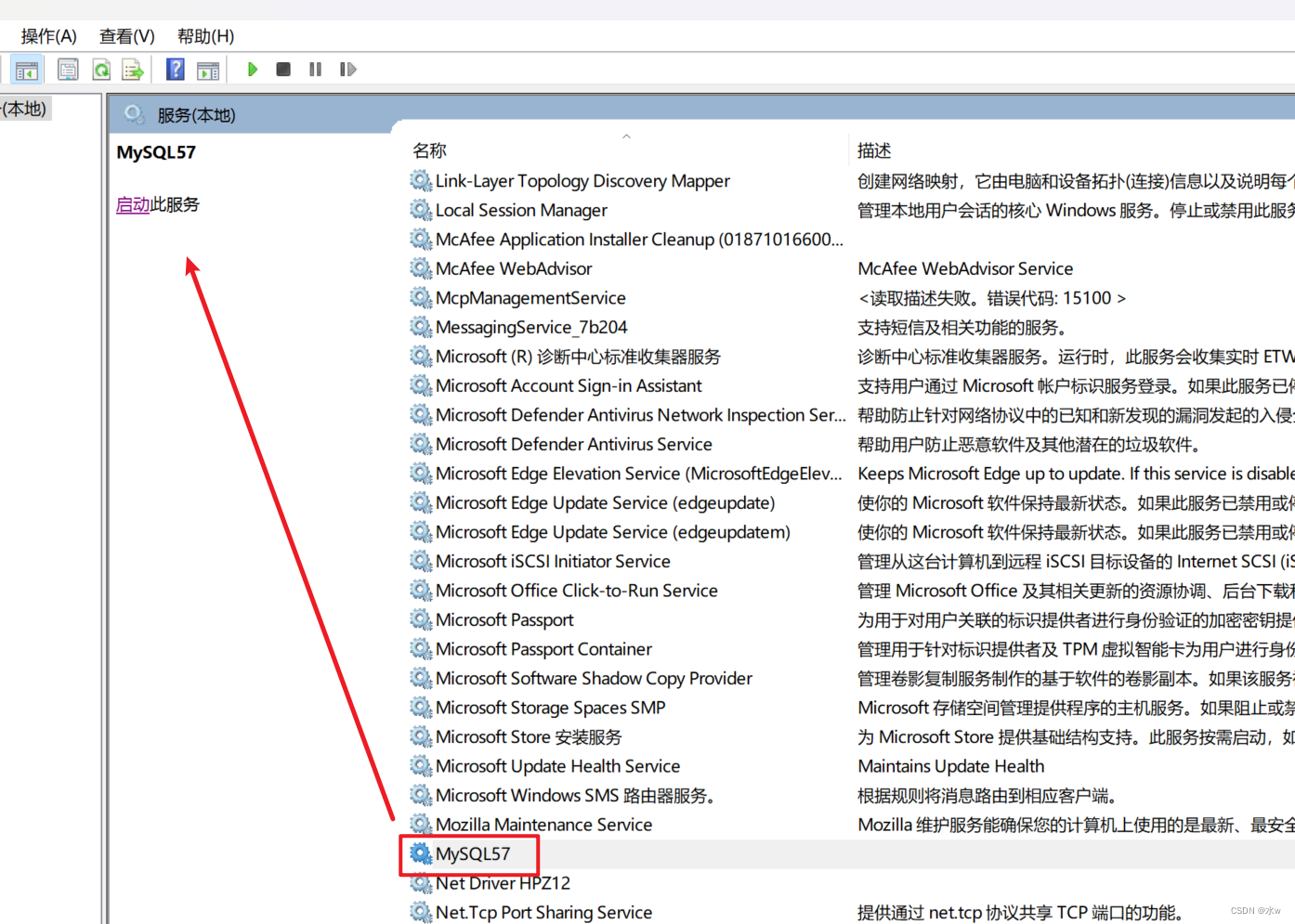Select Microsoft Edge Update Service (edgeupdatem) name
The height and width of the screenshot is (924, 1295).
(x=613, y=532)
